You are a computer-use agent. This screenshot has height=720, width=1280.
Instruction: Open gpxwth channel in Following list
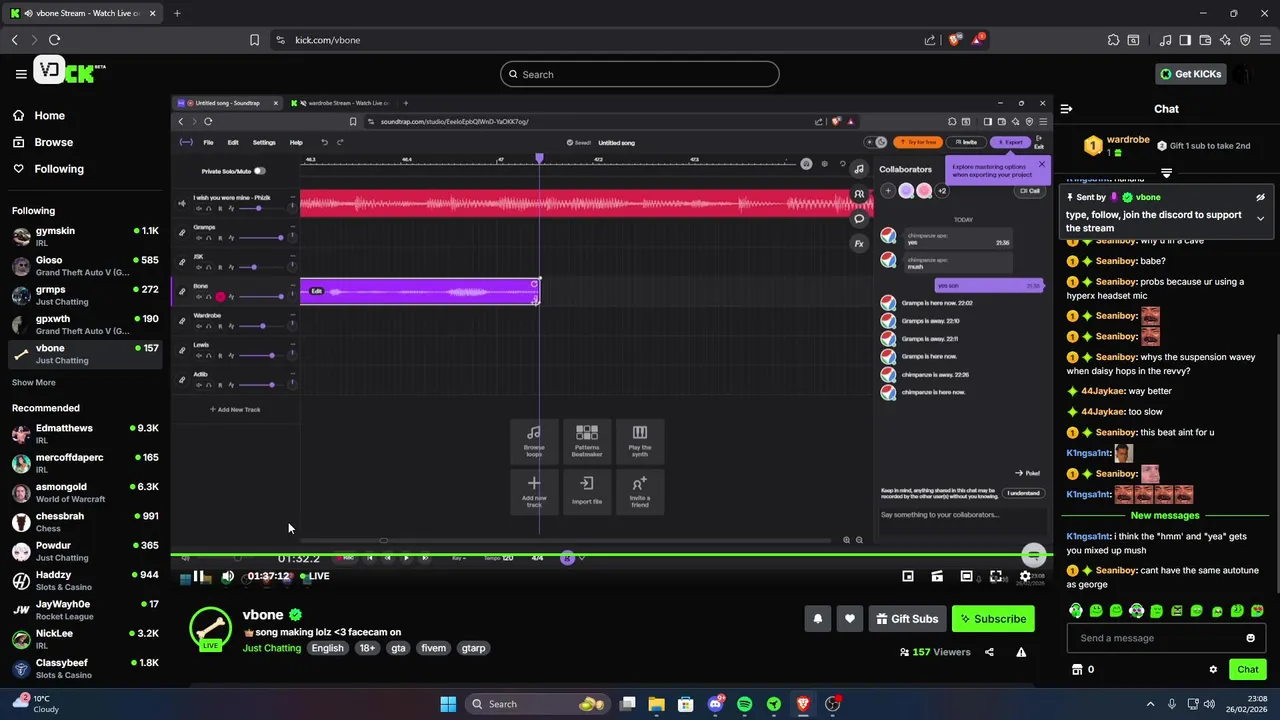tap(85, 324)
